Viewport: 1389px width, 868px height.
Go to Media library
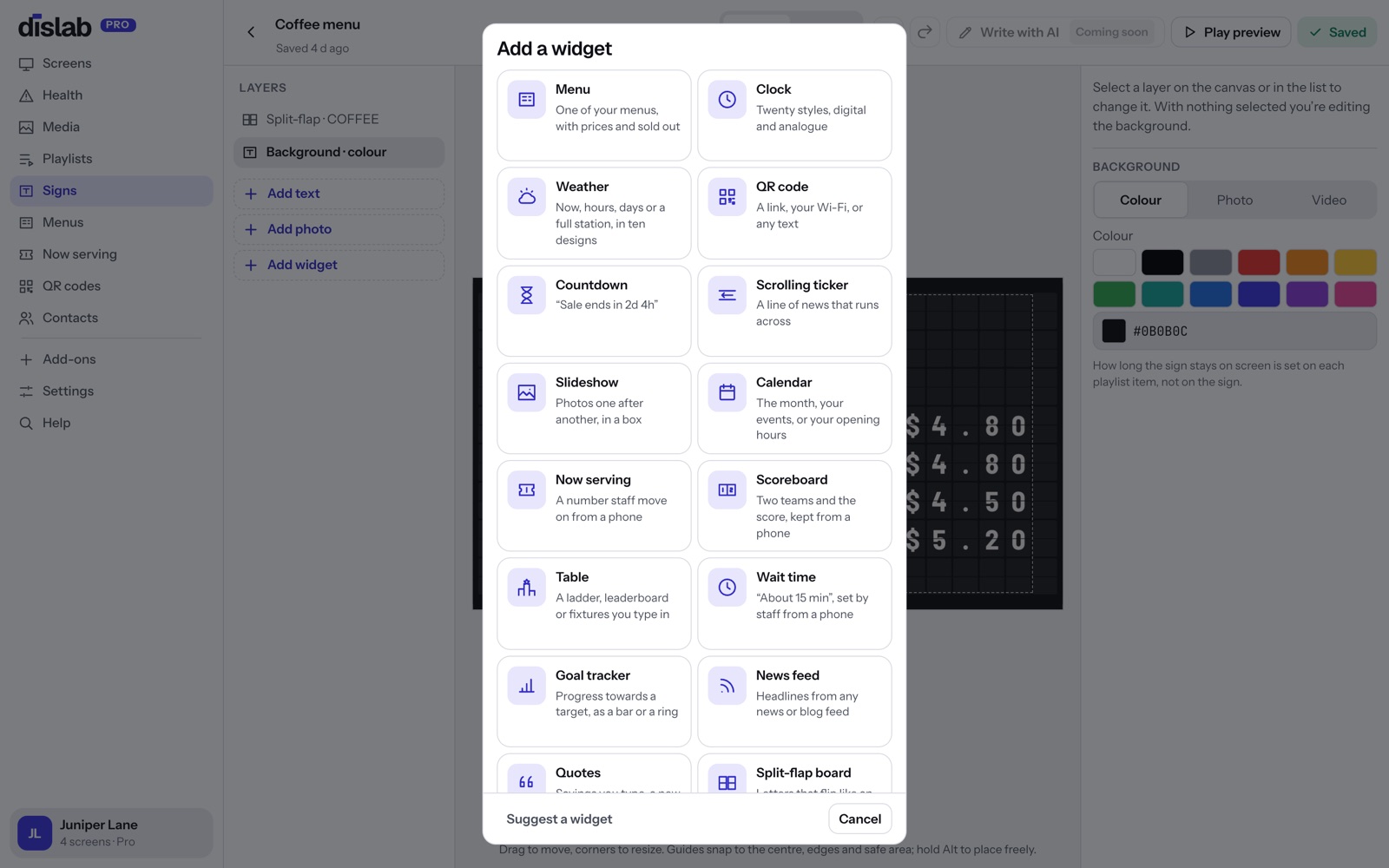(111, 127)
